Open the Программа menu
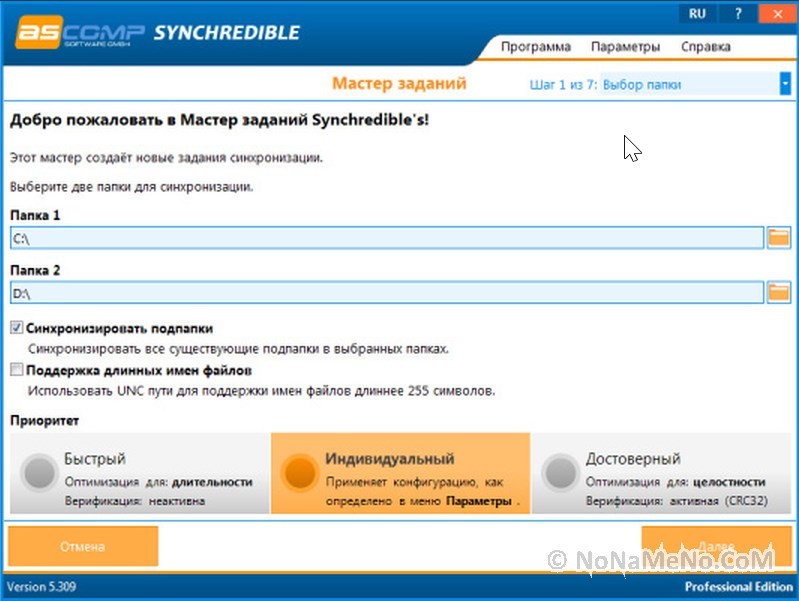 point(536,47)
